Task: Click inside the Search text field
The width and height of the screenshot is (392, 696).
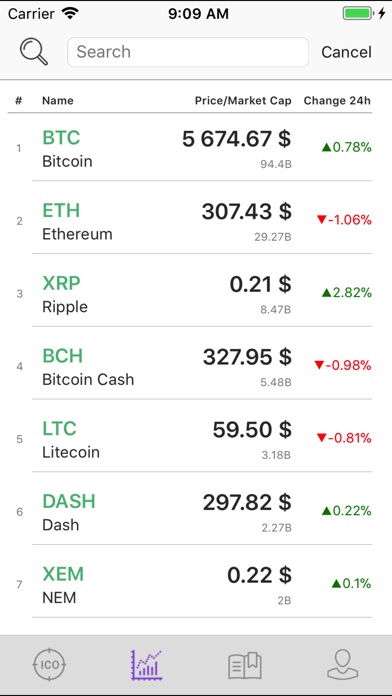Action: pyautogui.click(x=188, y=52)
